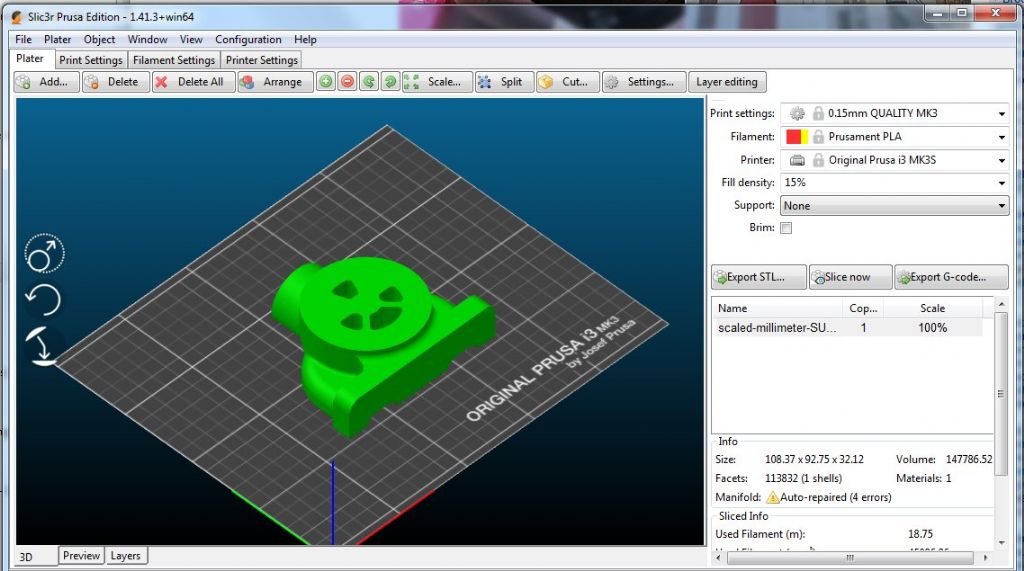Switch to the Filament Settings tab
The width and height of the screenshot is (1024, 571).
click(174, 60)
